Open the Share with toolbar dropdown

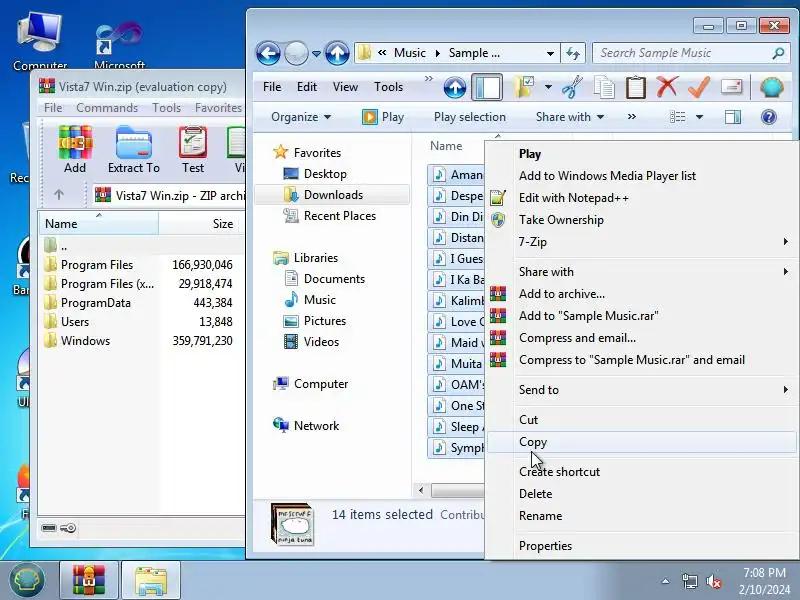pos(569,117)
